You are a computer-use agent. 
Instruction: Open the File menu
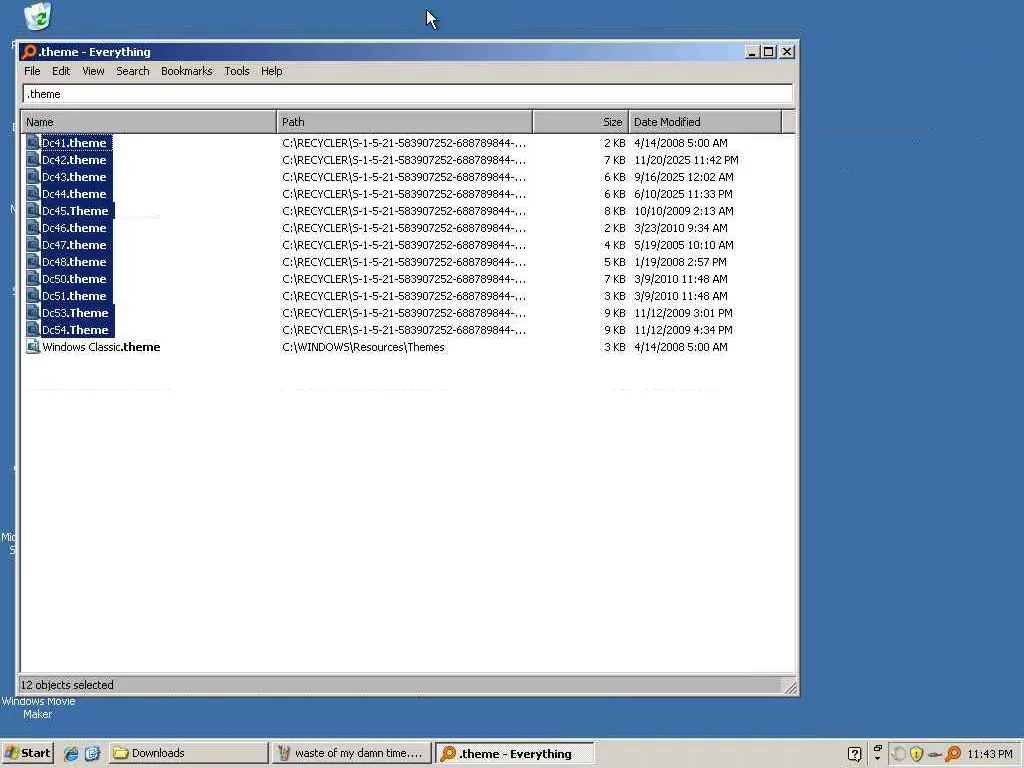32,71
